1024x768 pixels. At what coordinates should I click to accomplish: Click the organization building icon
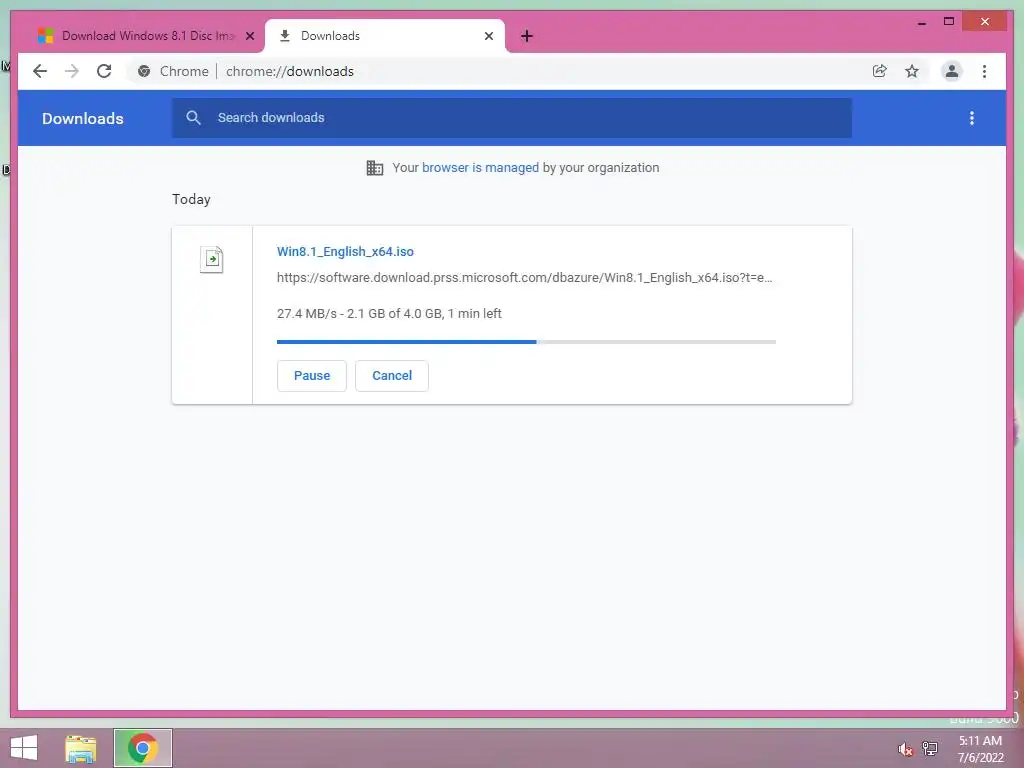point(375,168)
